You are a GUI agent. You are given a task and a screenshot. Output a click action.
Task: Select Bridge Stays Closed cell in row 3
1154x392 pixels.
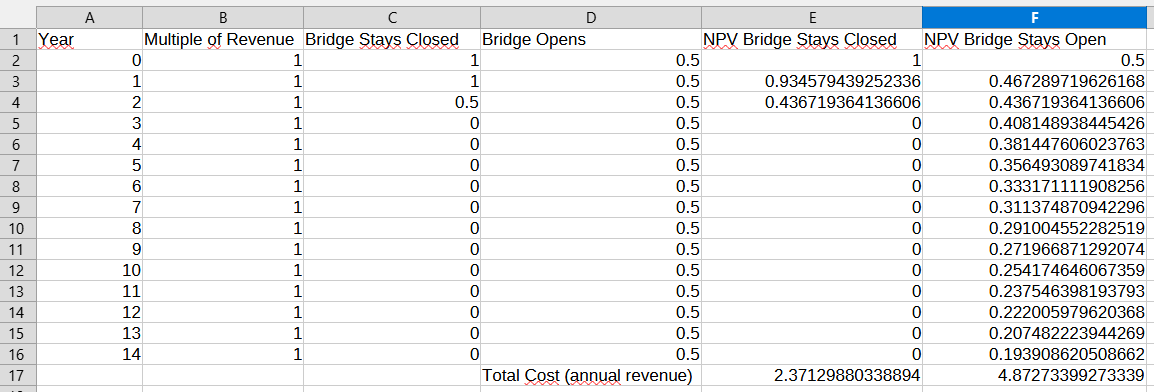click(391, 81)
